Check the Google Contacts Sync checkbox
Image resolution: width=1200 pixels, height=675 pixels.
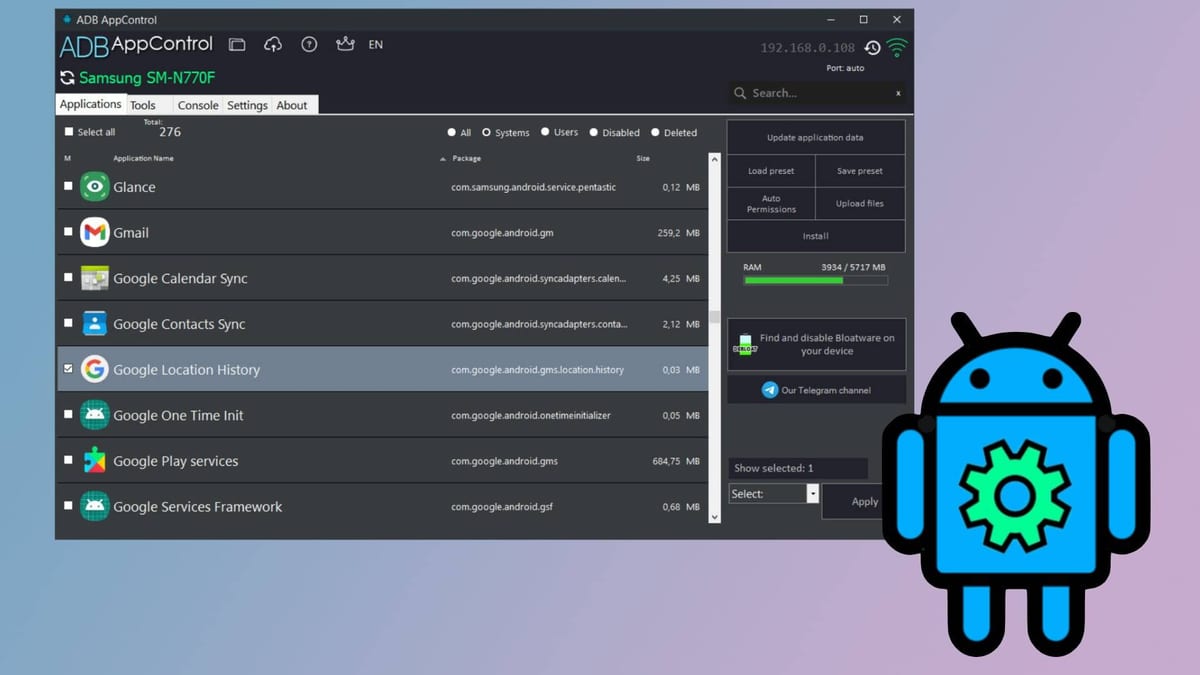pyautogui.click(x=68, y=323)
